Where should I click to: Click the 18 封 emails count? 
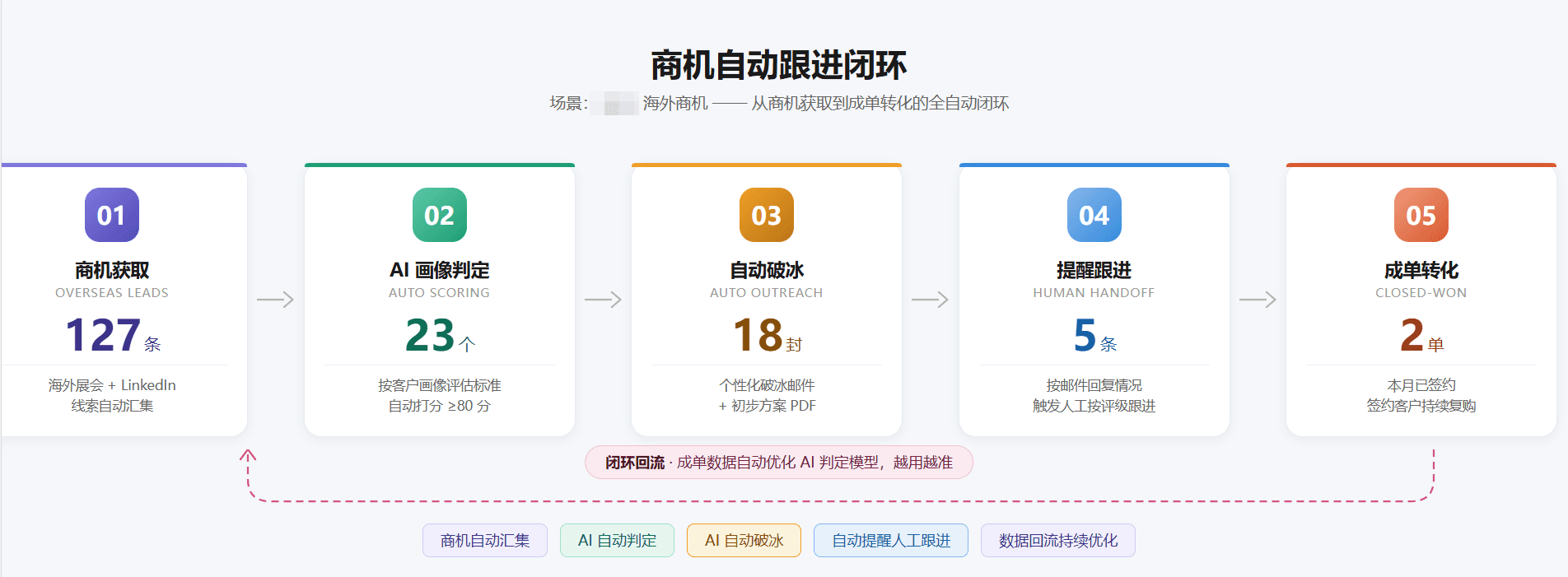click(768, 335)
